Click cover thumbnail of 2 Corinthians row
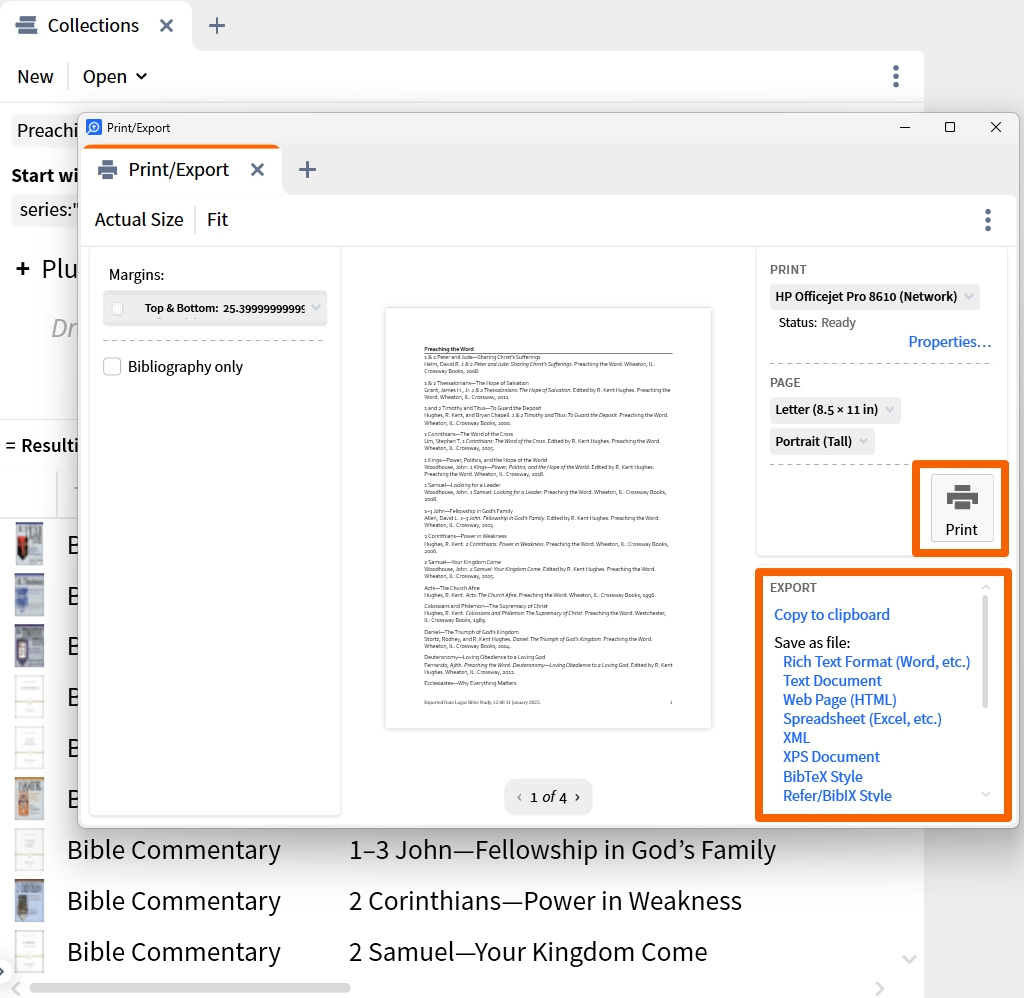 29,901
